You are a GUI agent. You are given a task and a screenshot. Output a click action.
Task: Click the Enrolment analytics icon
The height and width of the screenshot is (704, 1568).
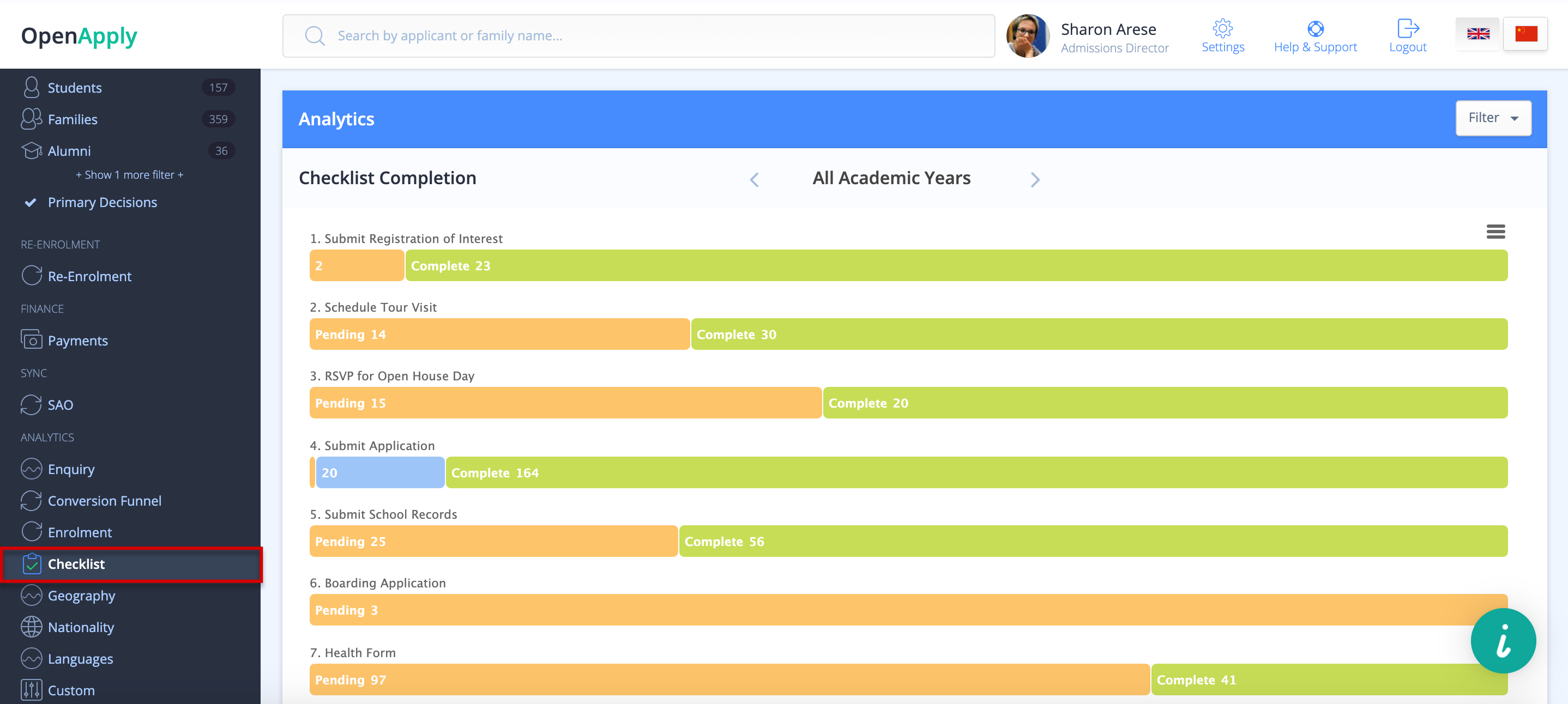point(31,532)
